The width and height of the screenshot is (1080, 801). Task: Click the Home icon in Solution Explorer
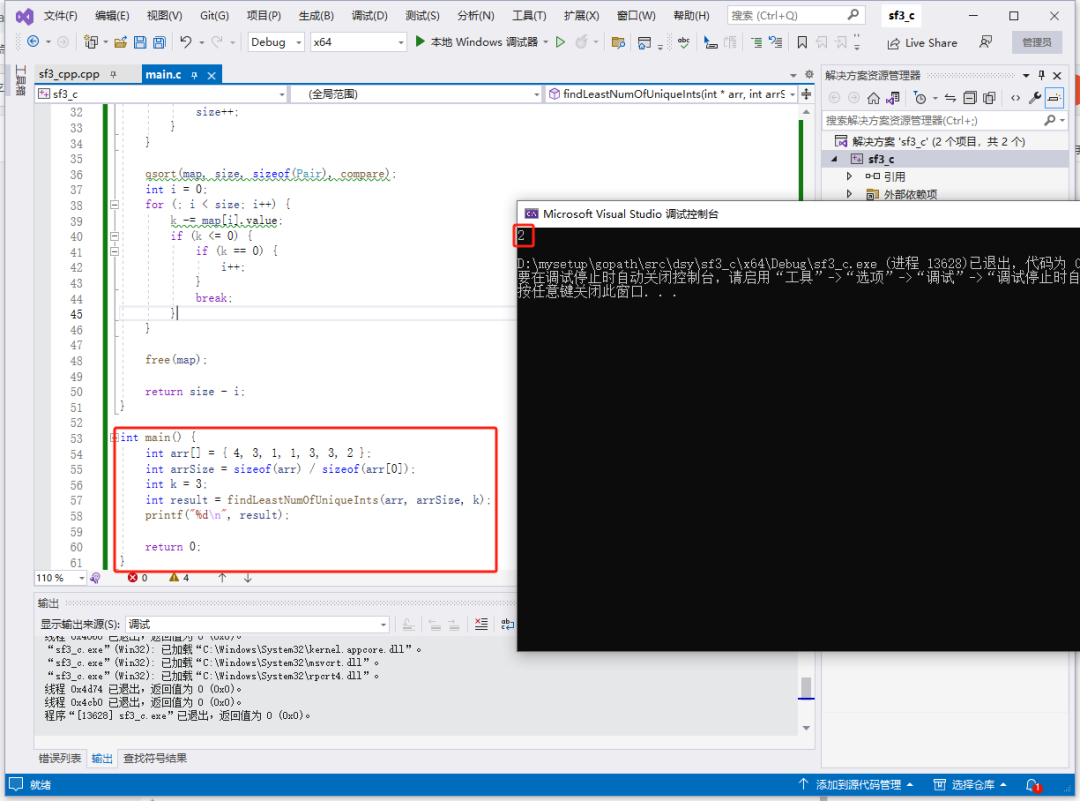coord(873,98)
